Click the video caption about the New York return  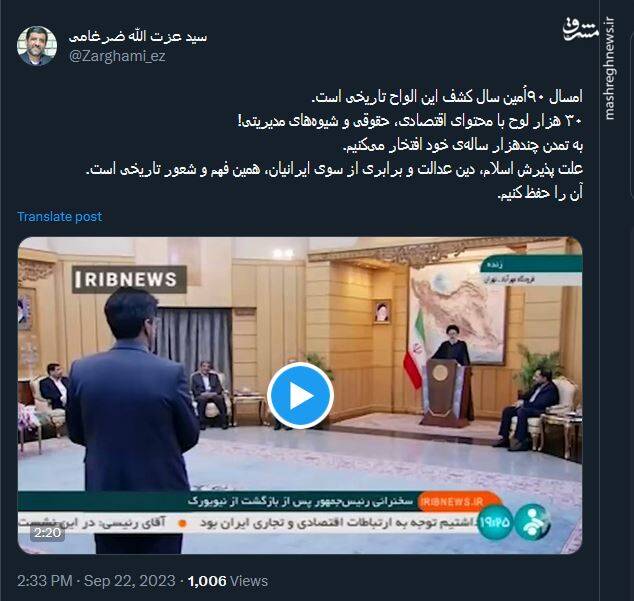pyautogui.click(x=300, y=502)
